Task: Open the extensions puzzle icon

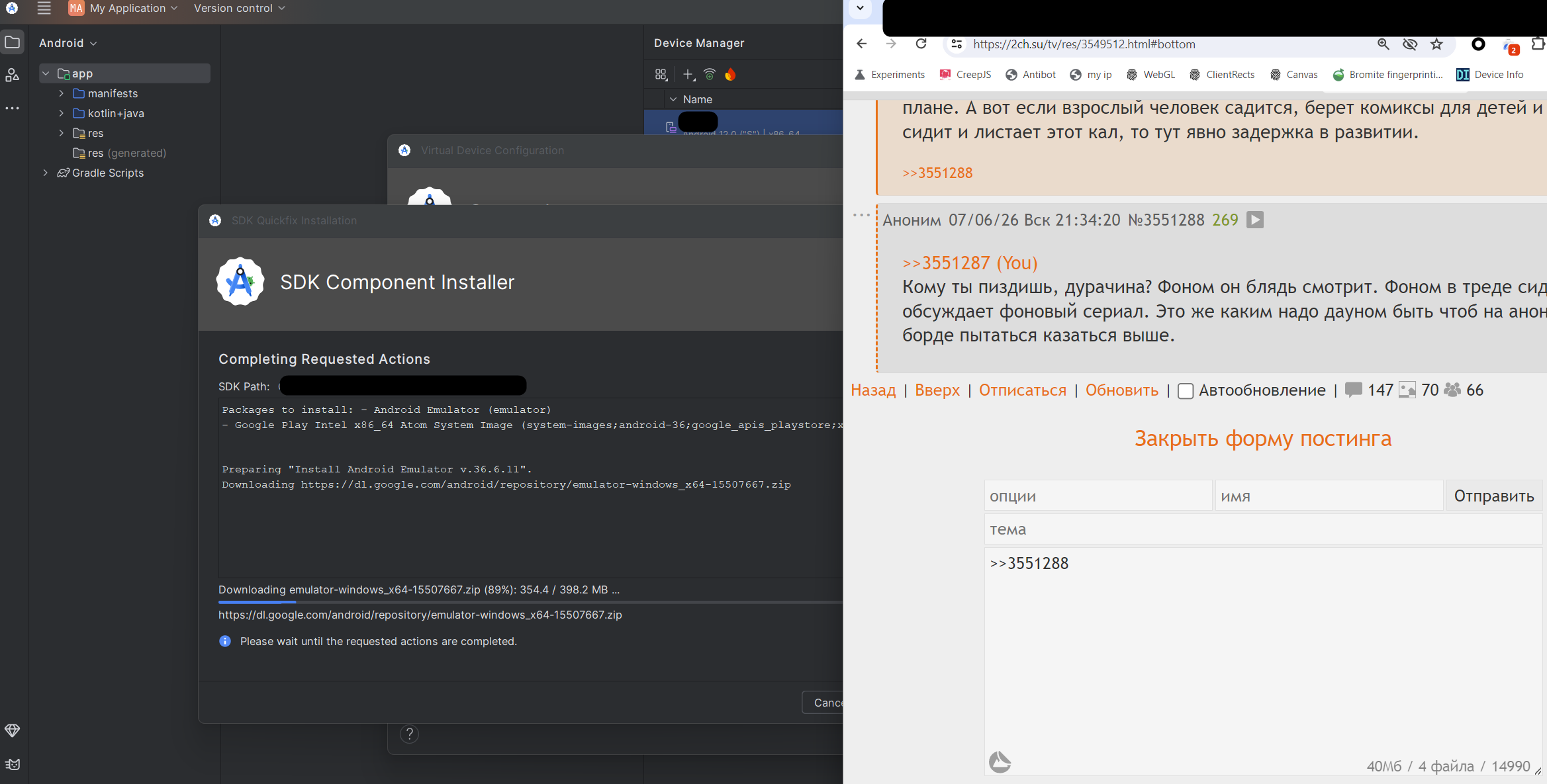Action: (x=1538, y=44)
